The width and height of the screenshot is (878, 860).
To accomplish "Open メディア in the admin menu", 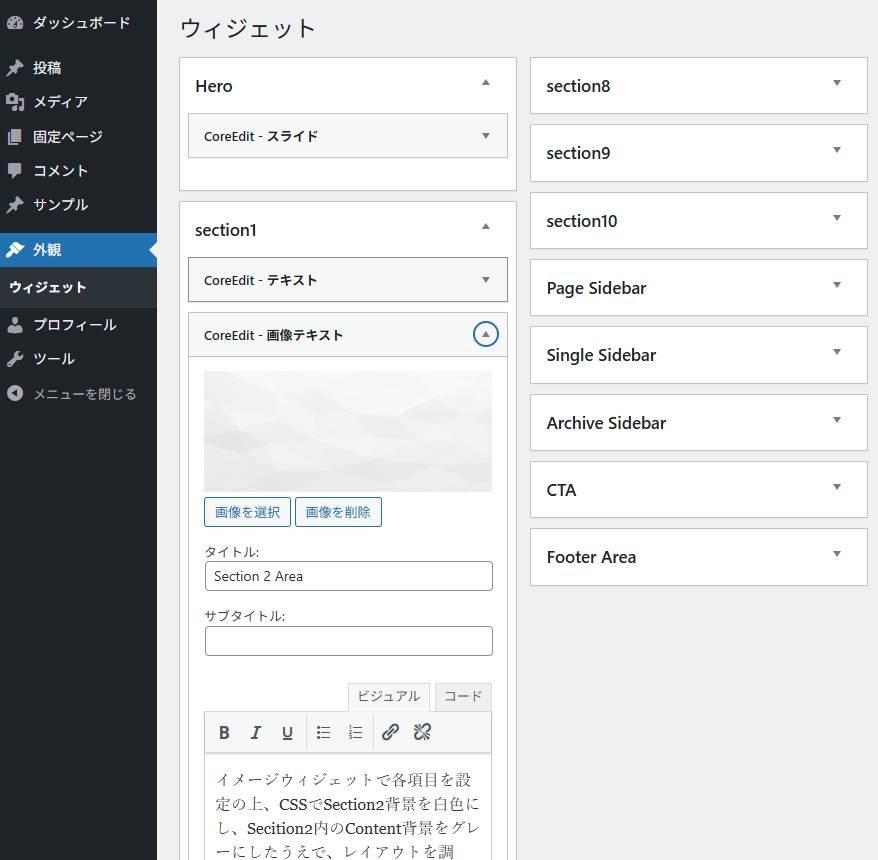I will point(60,102).
